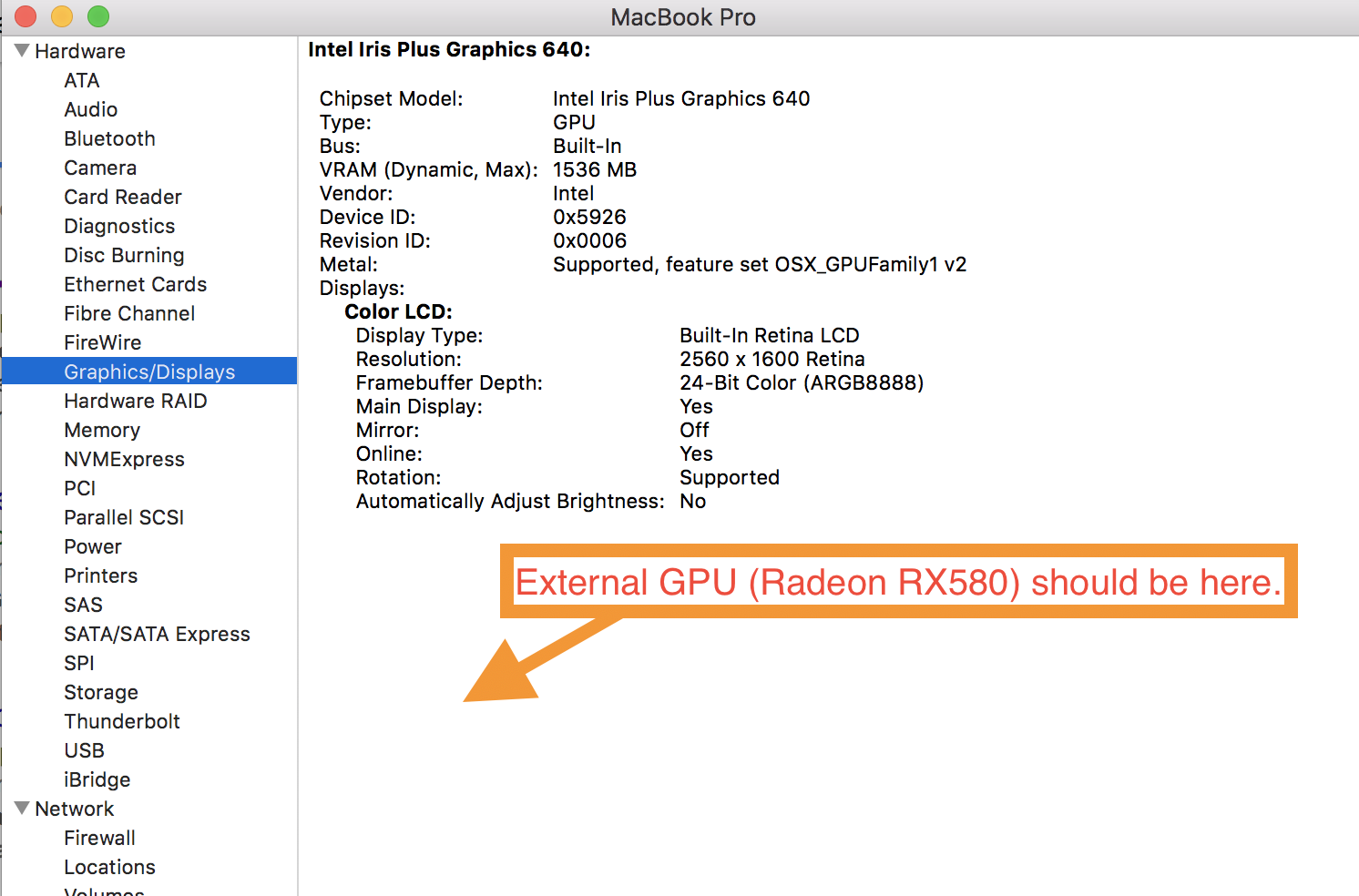Click Automatically Adjust Brightness label
The height and width of the screenshot is (896, 1359).
click(x=510, y=501)
